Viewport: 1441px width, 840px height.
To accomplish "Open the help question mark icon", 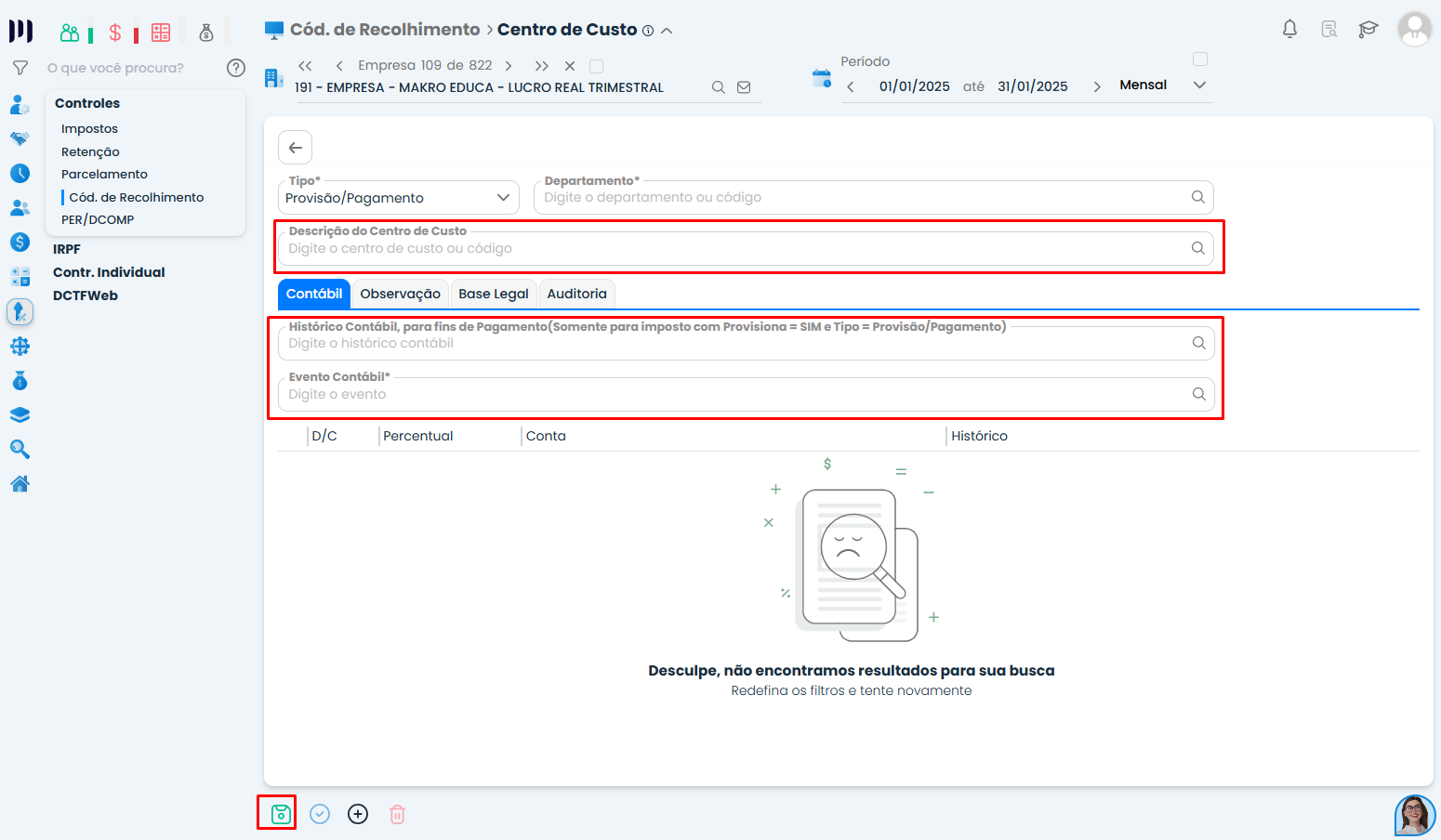I will [x=236, y=68].
